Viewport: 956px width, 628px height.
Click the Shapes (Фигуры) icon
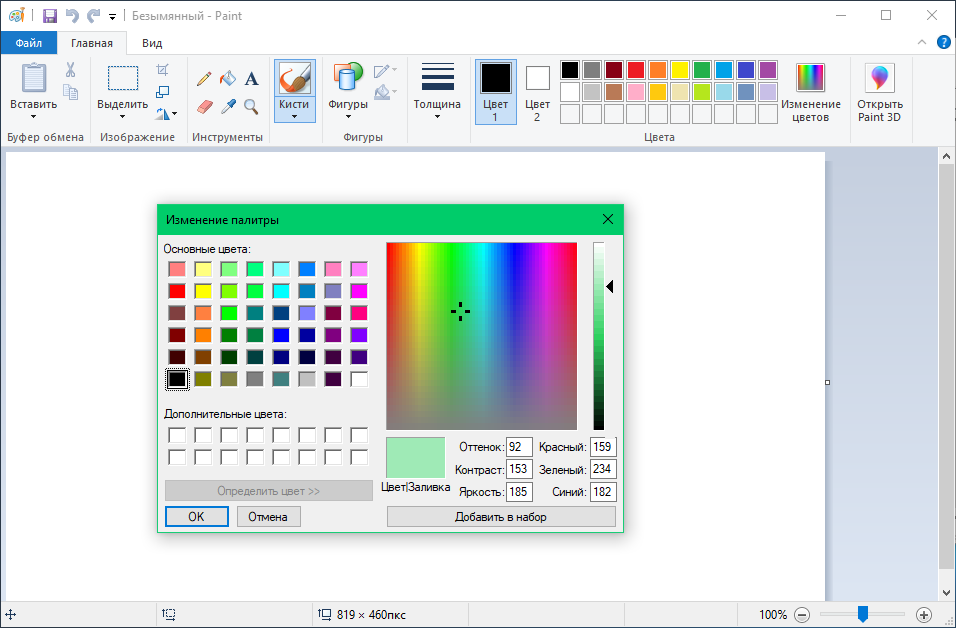[x=348, y=78]
